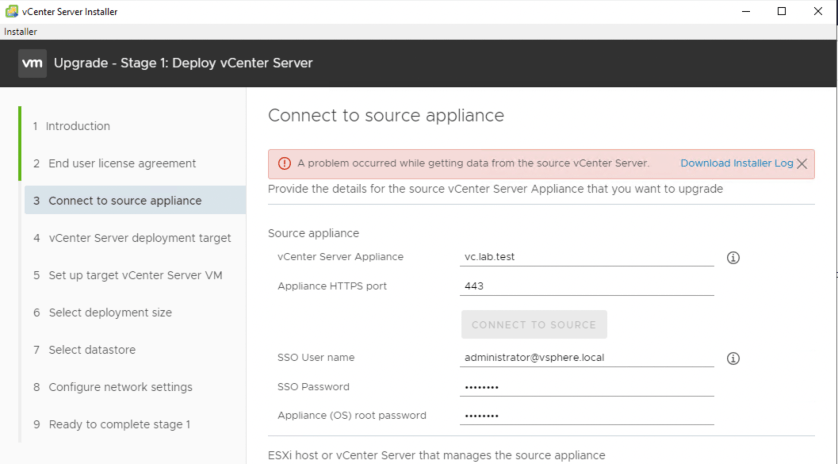
Task: Focus the Appliance HTTPS port field
Action: click(586, 286)
